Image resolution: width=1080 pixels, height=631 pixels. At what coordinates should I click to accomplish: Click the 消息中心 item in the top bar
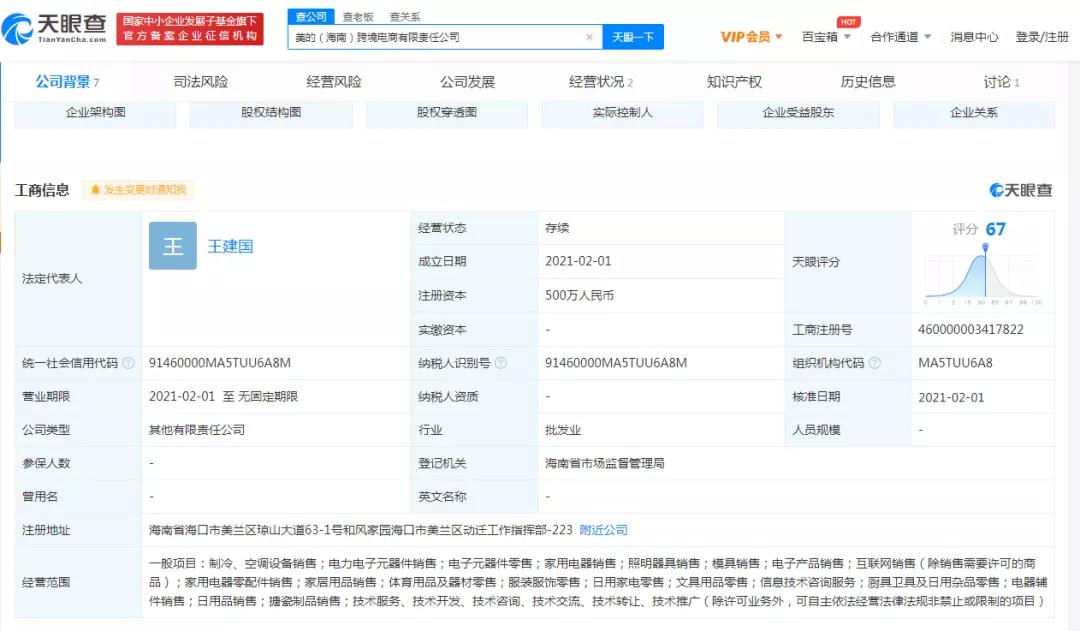973,36
